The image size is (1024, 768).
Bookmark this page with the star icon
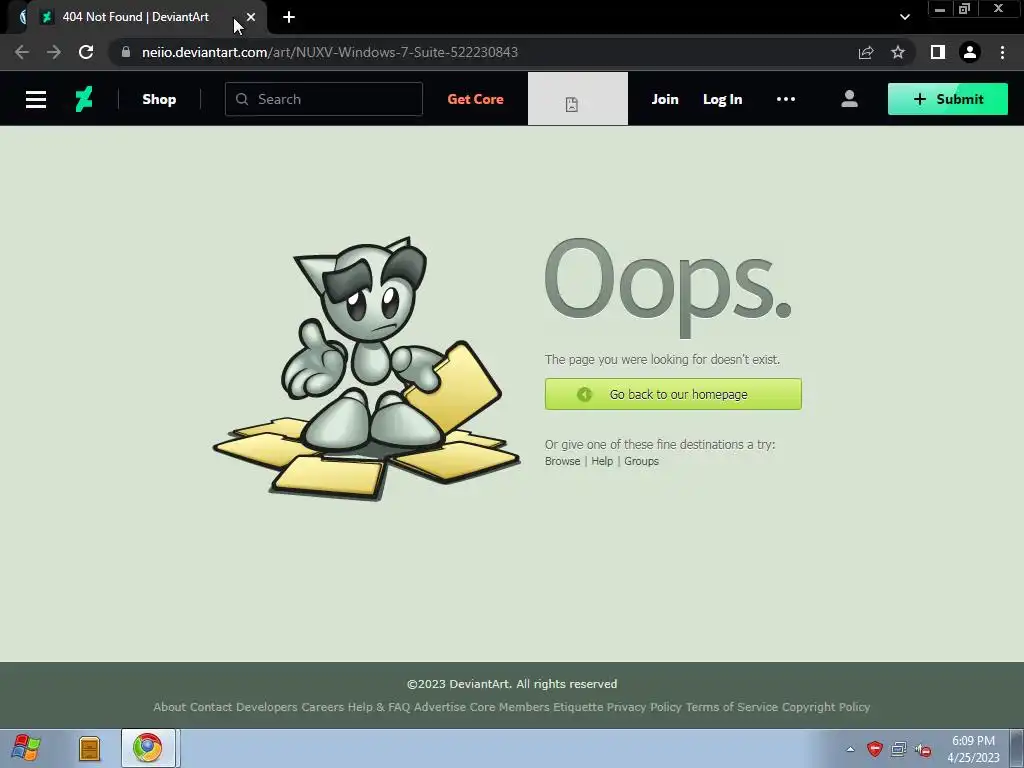[x=898, y=52]
